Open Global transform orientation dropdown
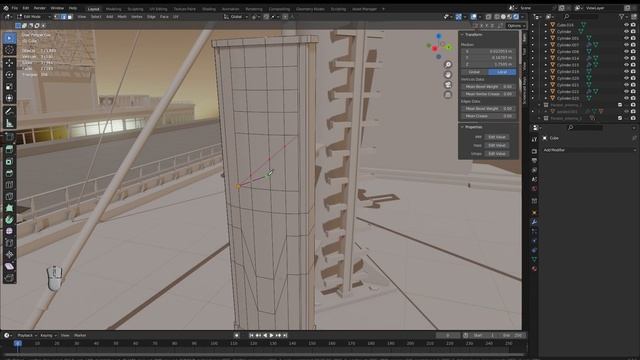Viewport: 640px width, 360px height. tap(236, 17)
